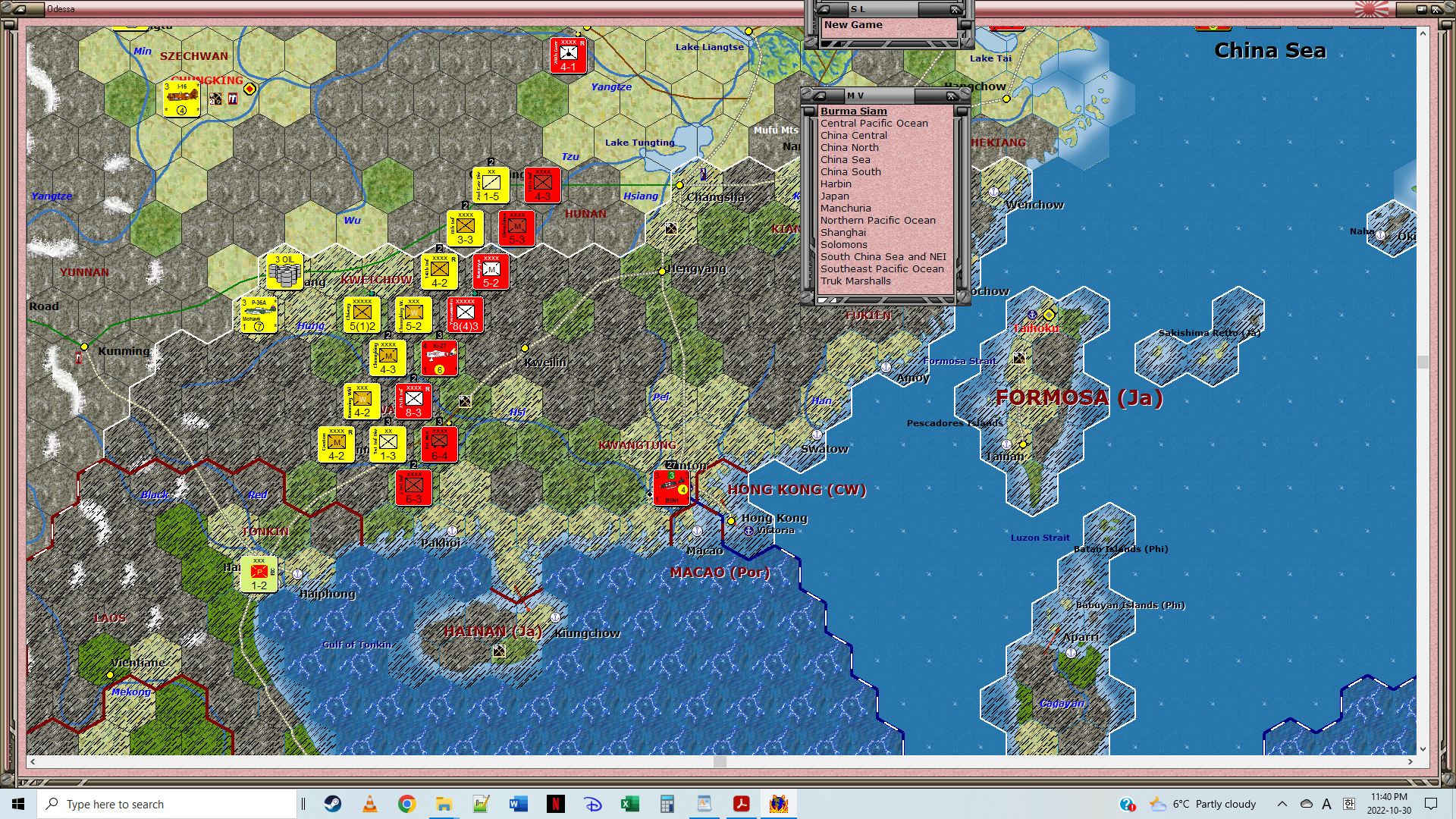This screenshot has height=819, width=1456.
Task: Select the yellow P-36A air unit
Action: (x=259, y=315)
